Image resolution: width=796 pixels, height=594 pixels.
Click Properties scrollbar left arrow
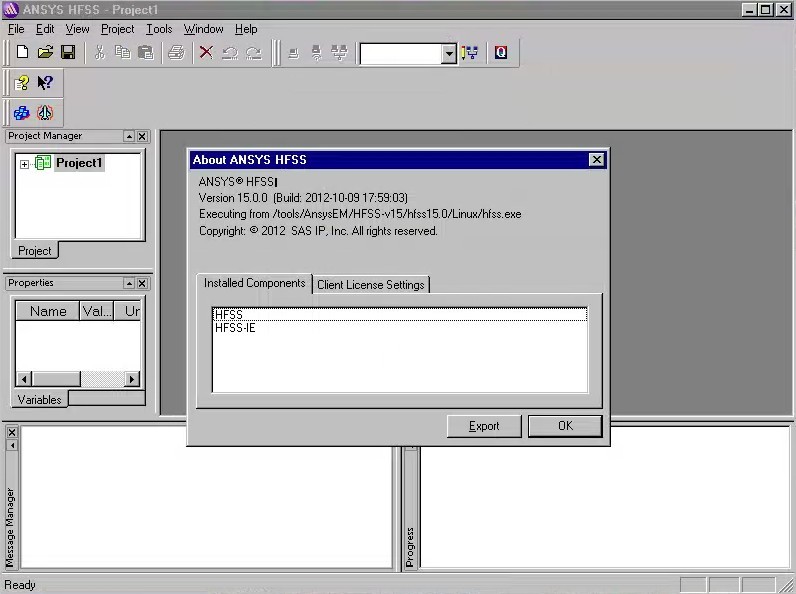pos(24,379)
